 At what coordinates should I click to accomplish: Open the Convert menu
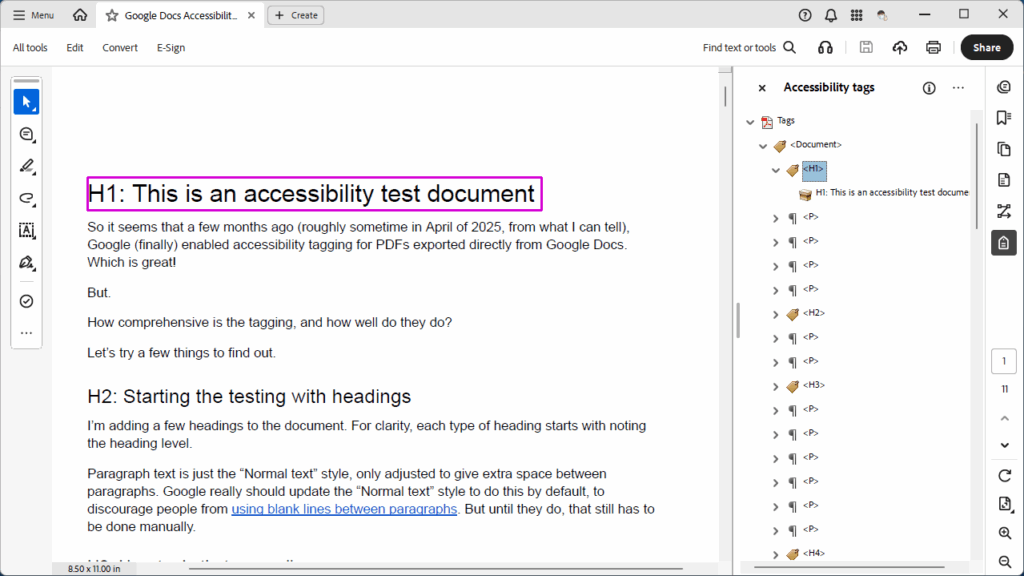click(120, 48)
